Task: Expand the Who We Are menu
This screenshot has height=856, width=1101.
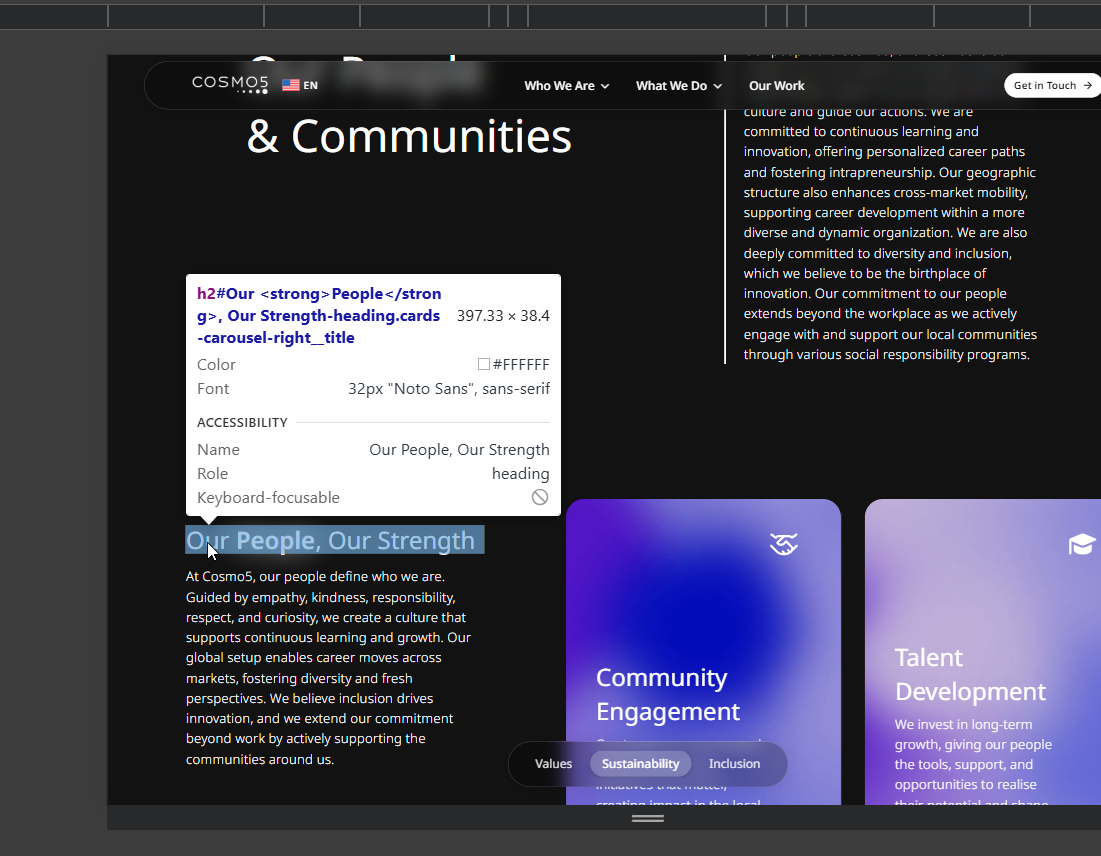Action: (566, 86)
